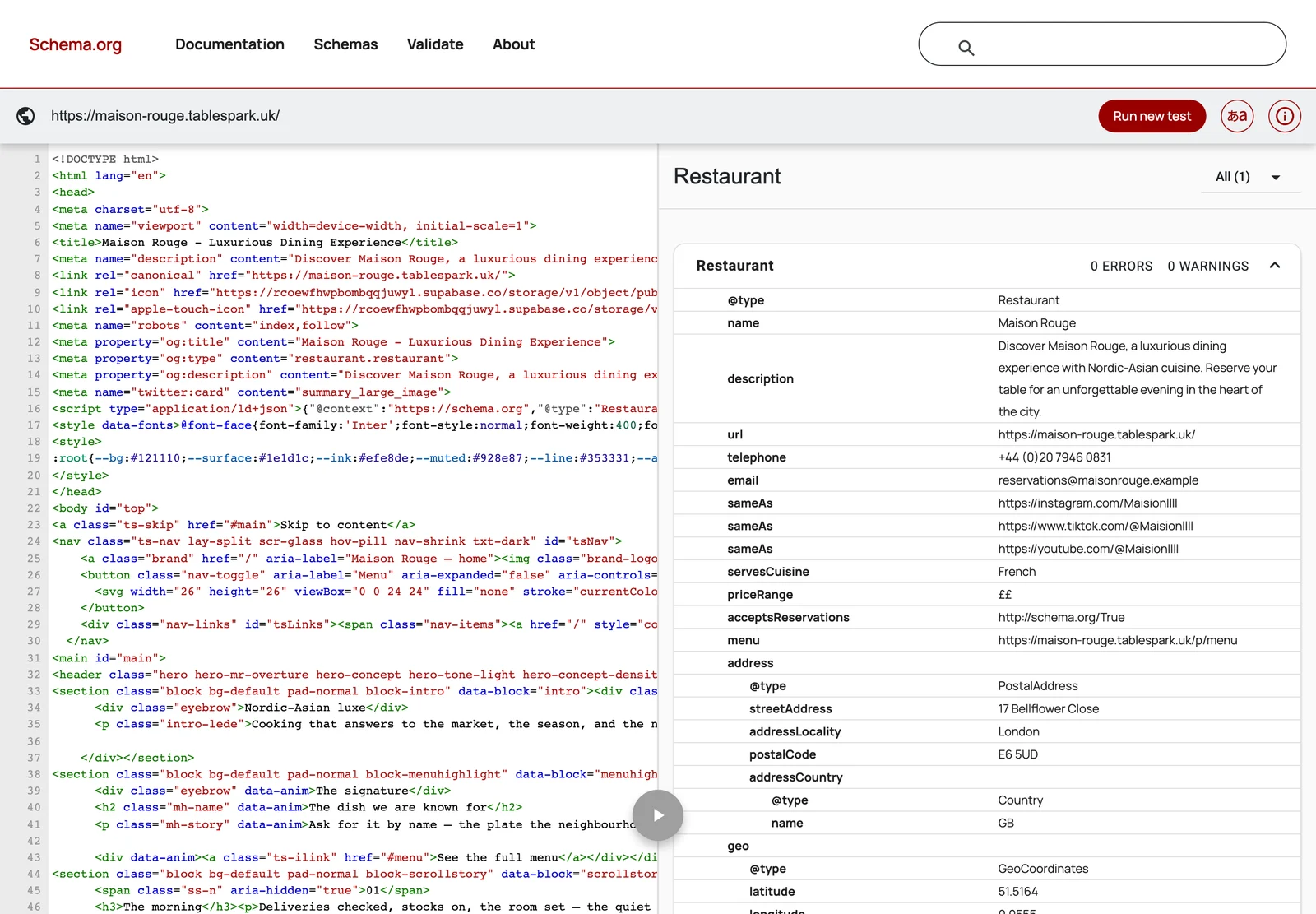Click the name value Maison Rouge
Viewport: 1316px width, 914px height.
pyautogui.click(x=1036, y=323)
